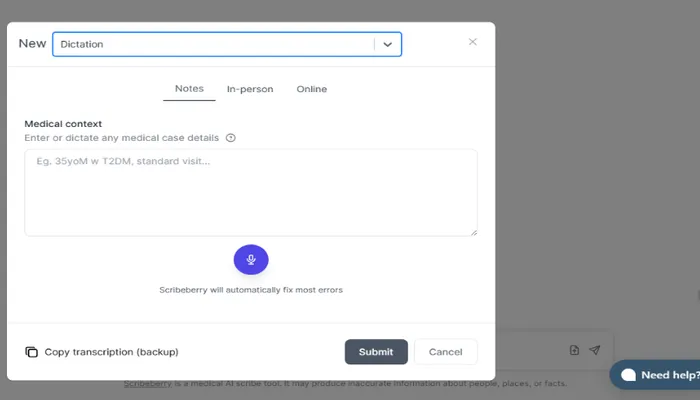The width and height of the screenshot is (700, 400).
Task: Click the paper plane send icon
Action: tap(595, 350)
